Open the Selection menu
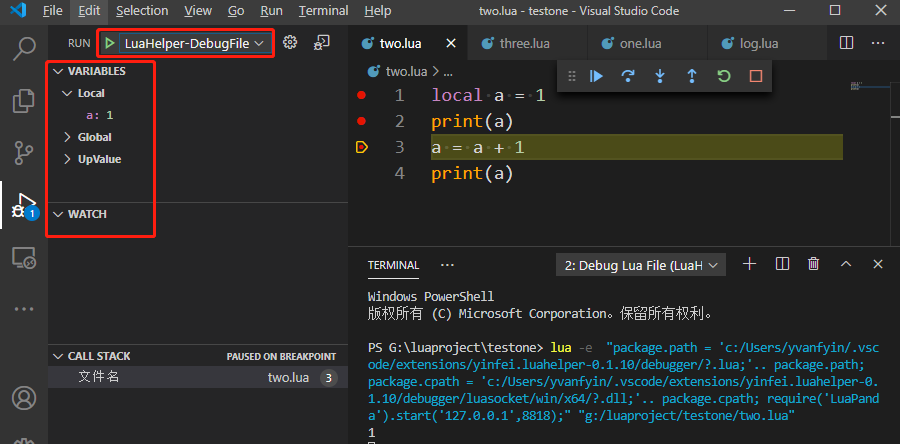Viewport: 900px width, 444px height. (x=142, y=11)
